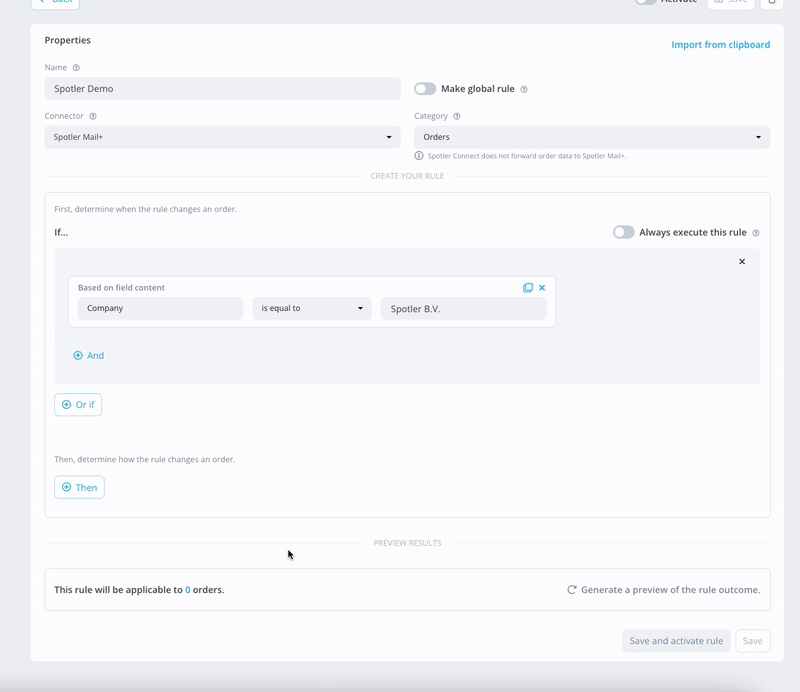Viewport: 800px width, 692px height.
Task: Click the Then button
Action: click(80, 487)
